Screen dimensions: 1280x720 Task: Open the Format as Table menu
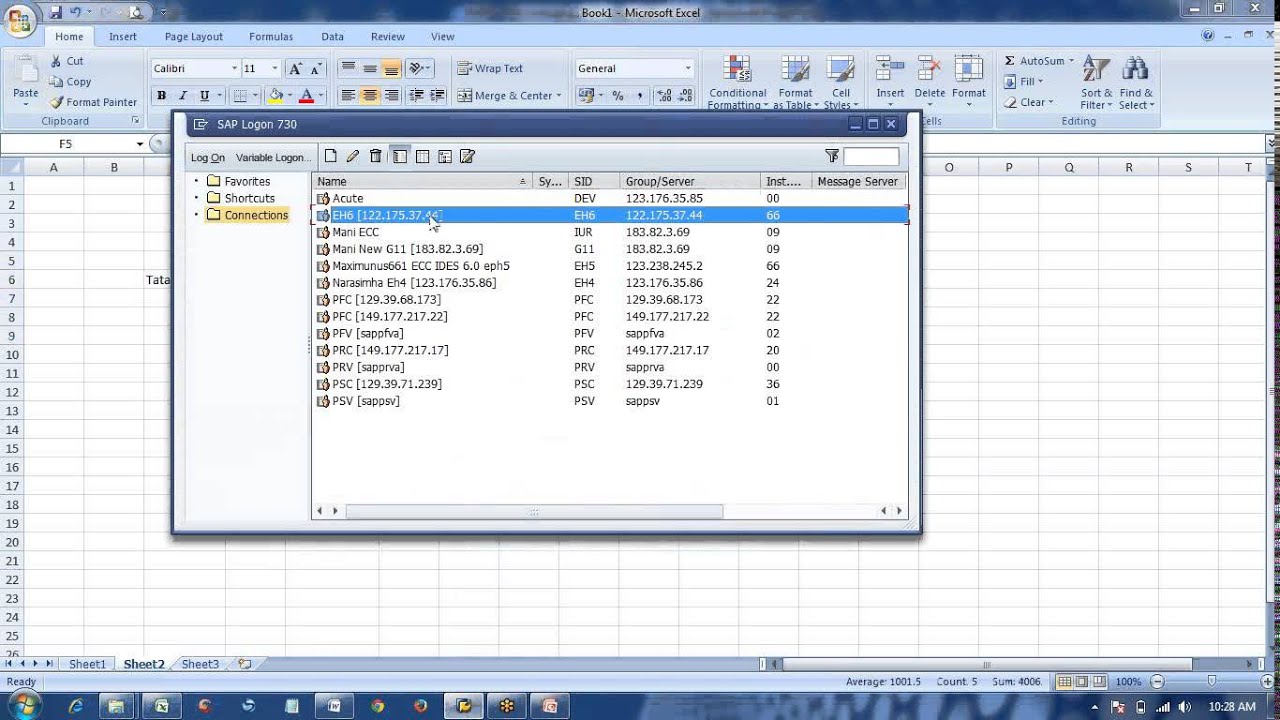click(796, 82)
